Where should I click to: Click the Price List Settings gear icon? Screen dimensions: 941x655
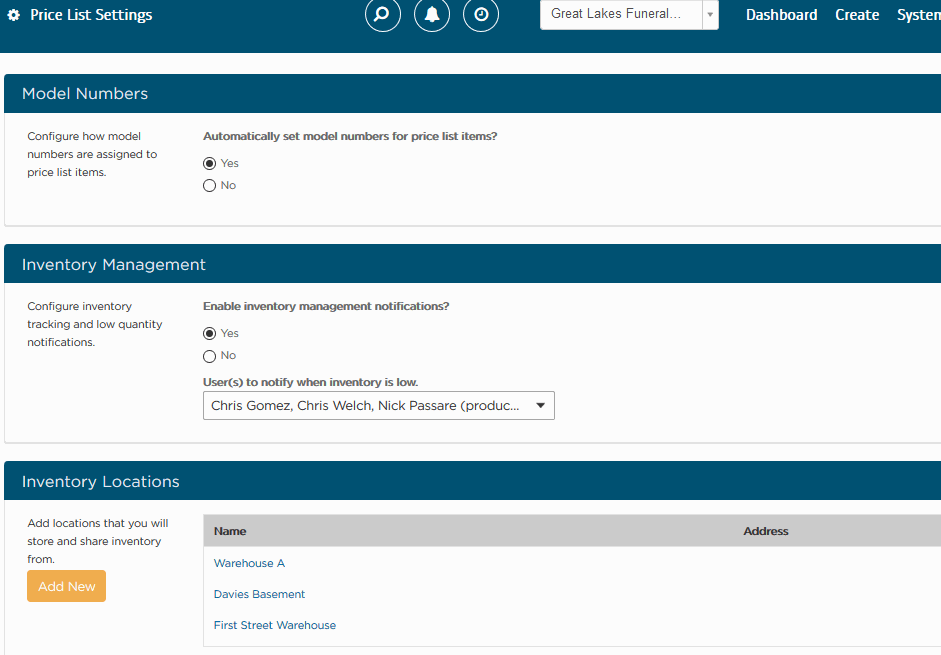point(14,15)
